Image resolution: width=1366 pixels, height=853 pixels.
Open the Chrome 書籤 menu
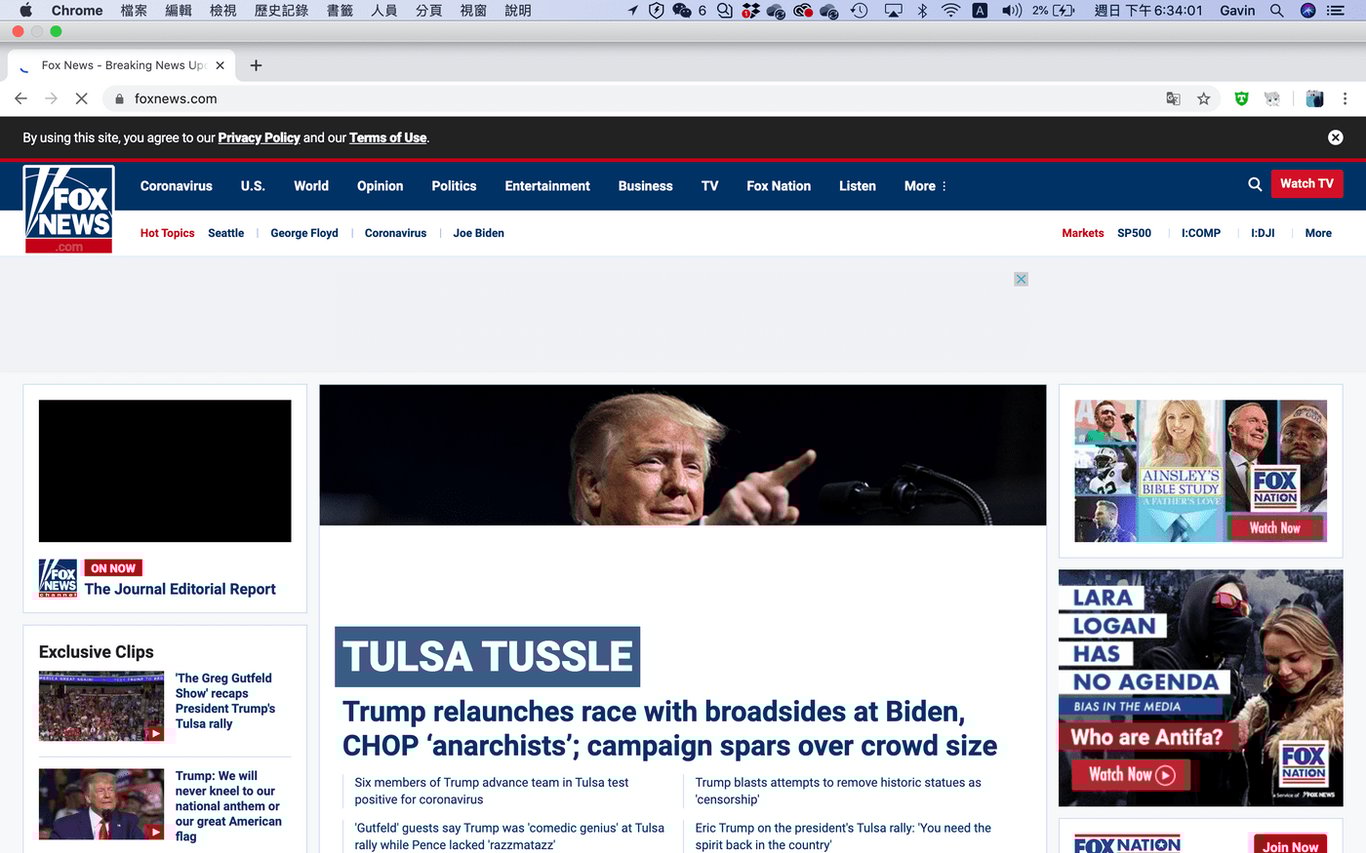339,10
